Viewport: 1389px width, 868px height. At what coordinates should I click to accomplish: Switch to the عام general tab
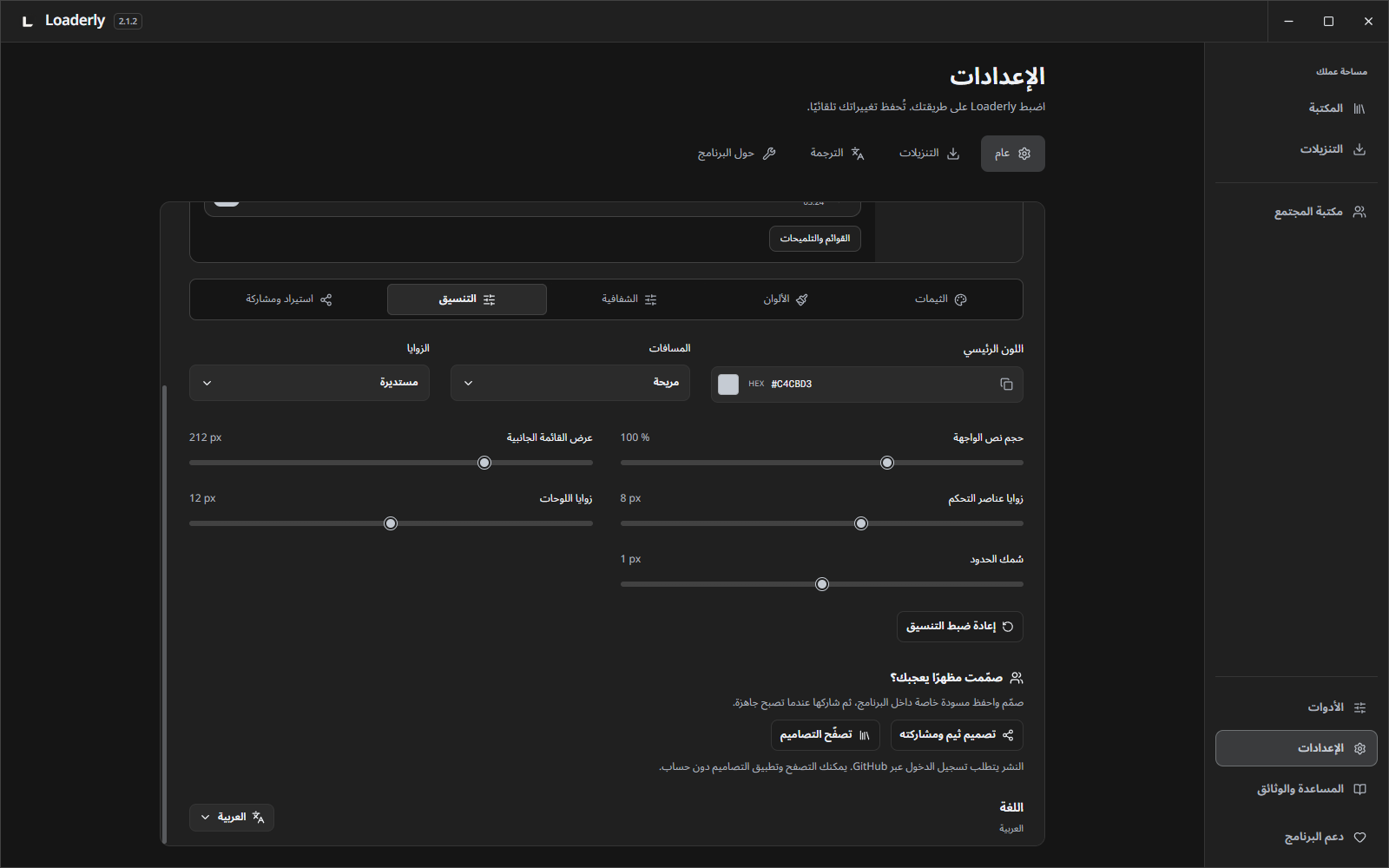tap(1012, 154)
